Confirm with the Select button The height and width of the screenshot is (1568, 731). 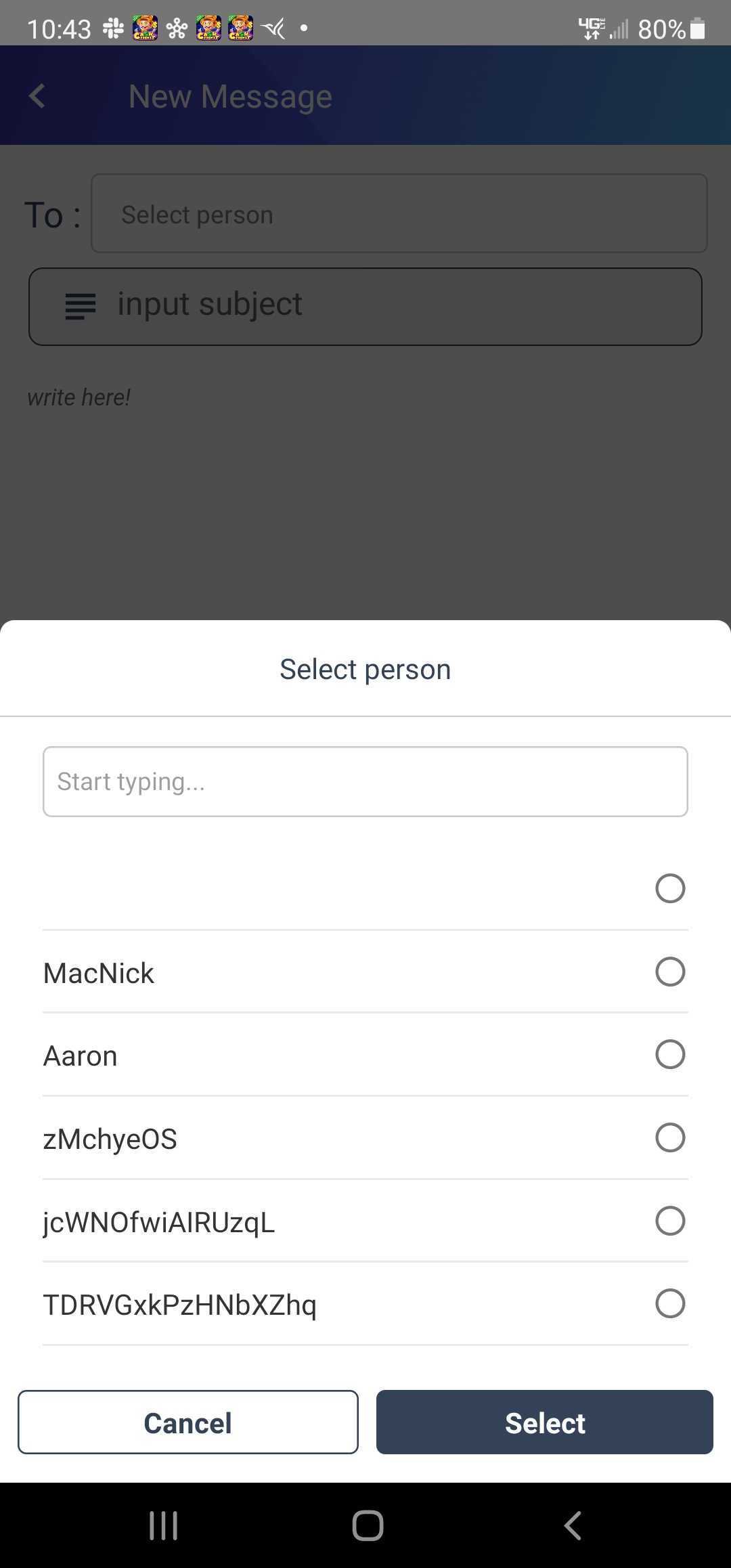[x=544, y=1422]
